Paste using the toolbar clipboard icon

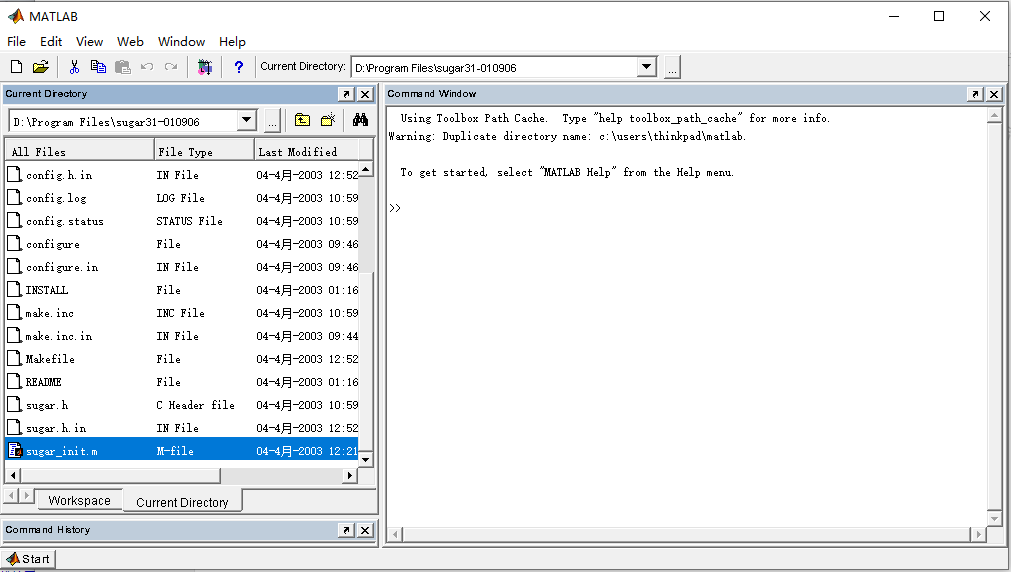point(123,66)
